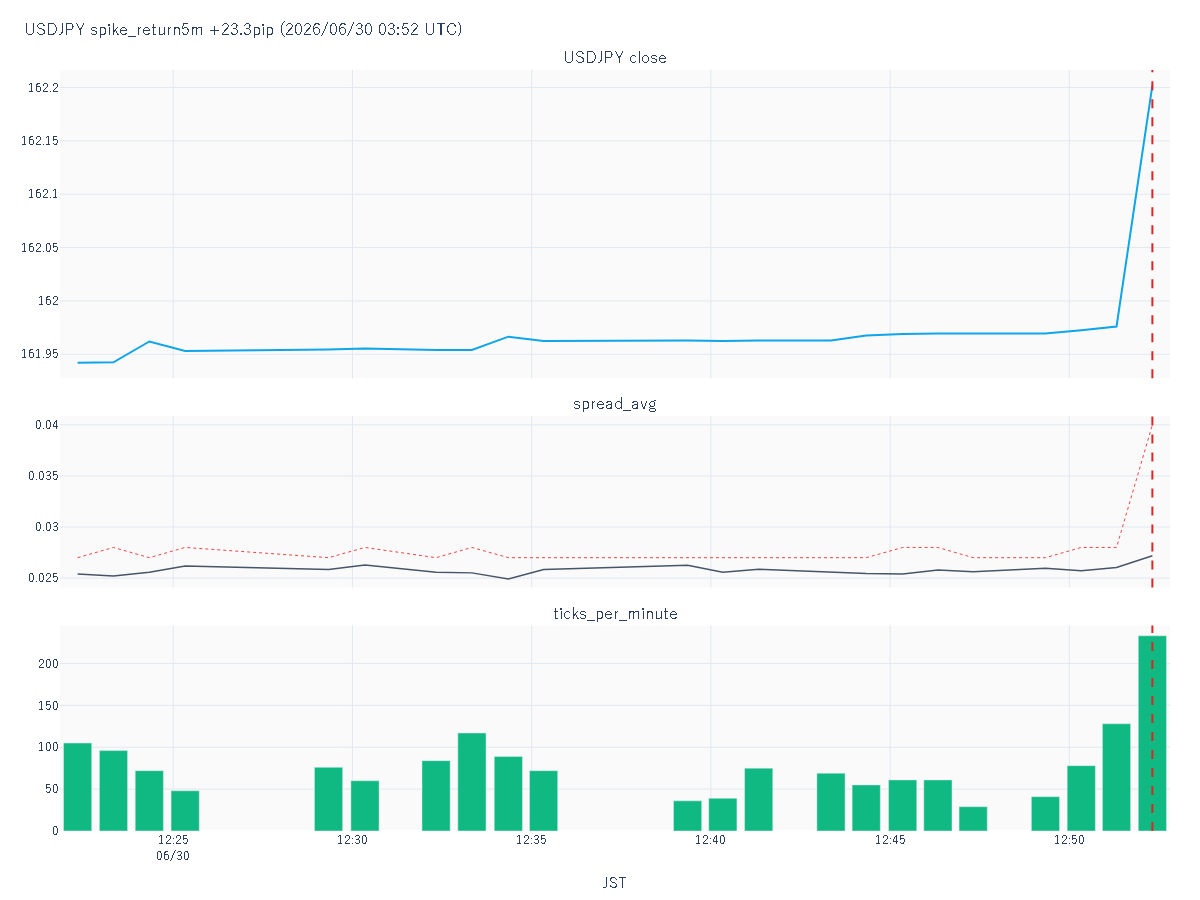Click the 12:50 x-axis tick label
The image size is (1200, 900).
coord(1069,840)
